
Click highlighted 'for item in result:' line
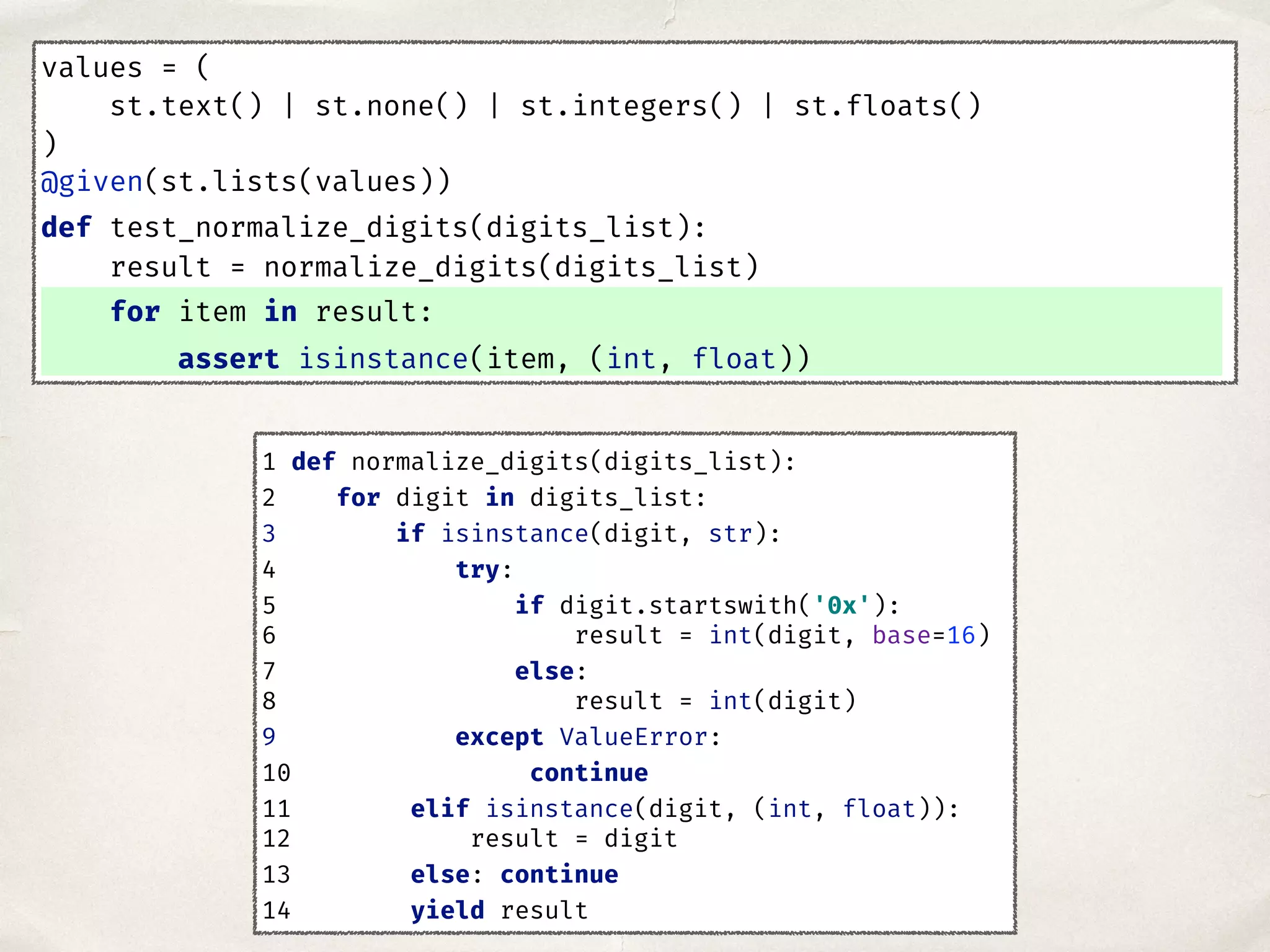631,311
